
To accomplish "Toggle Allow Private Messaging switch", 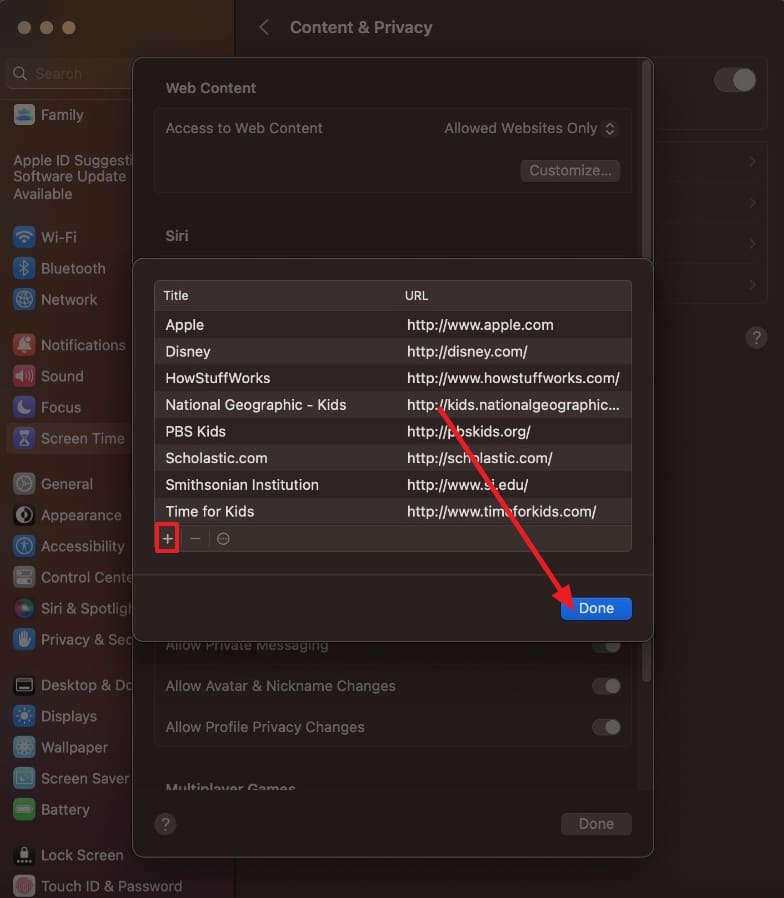I will point(606,647).
